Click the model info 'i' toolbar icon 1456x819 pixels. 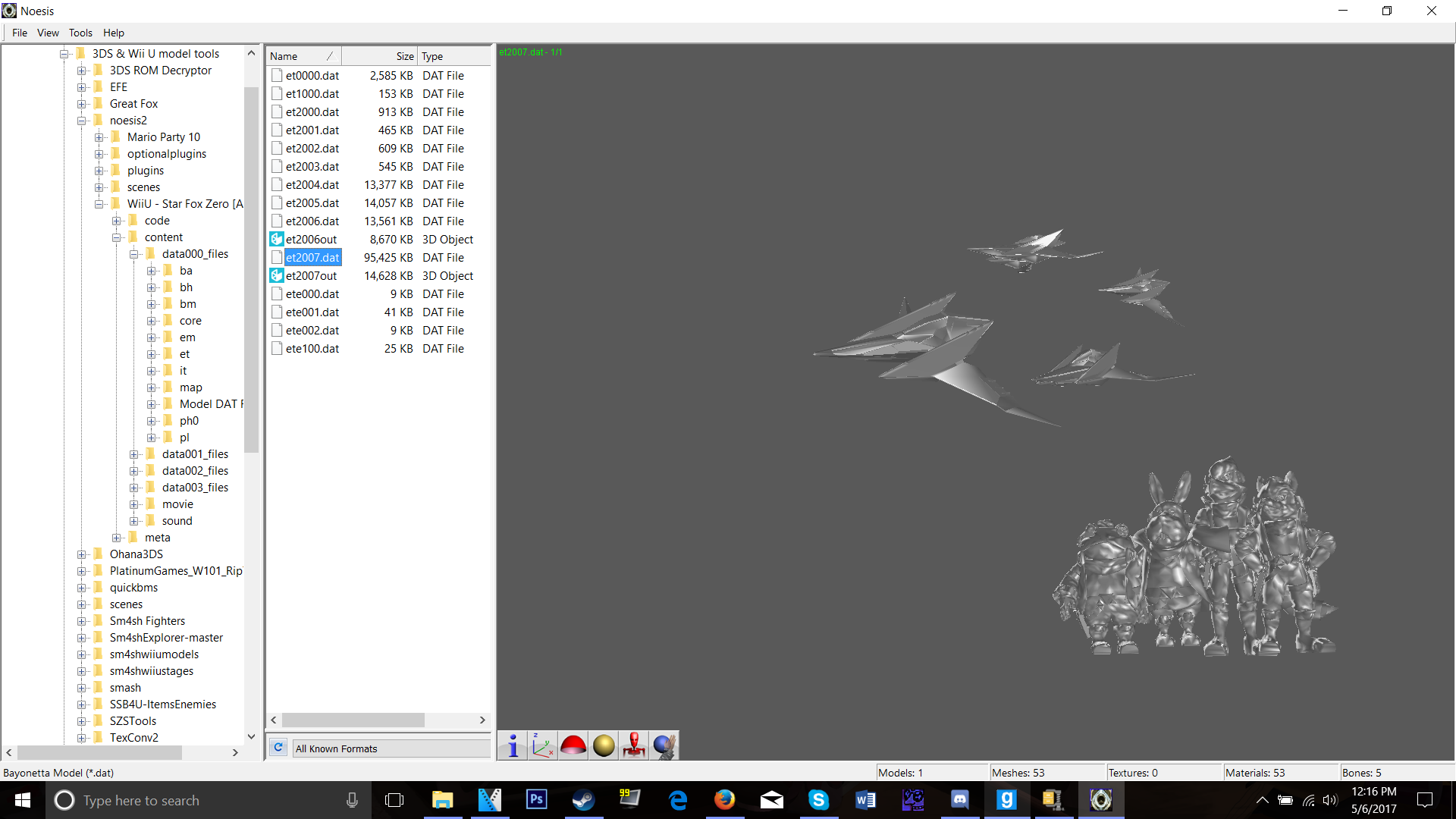[513, 746]
